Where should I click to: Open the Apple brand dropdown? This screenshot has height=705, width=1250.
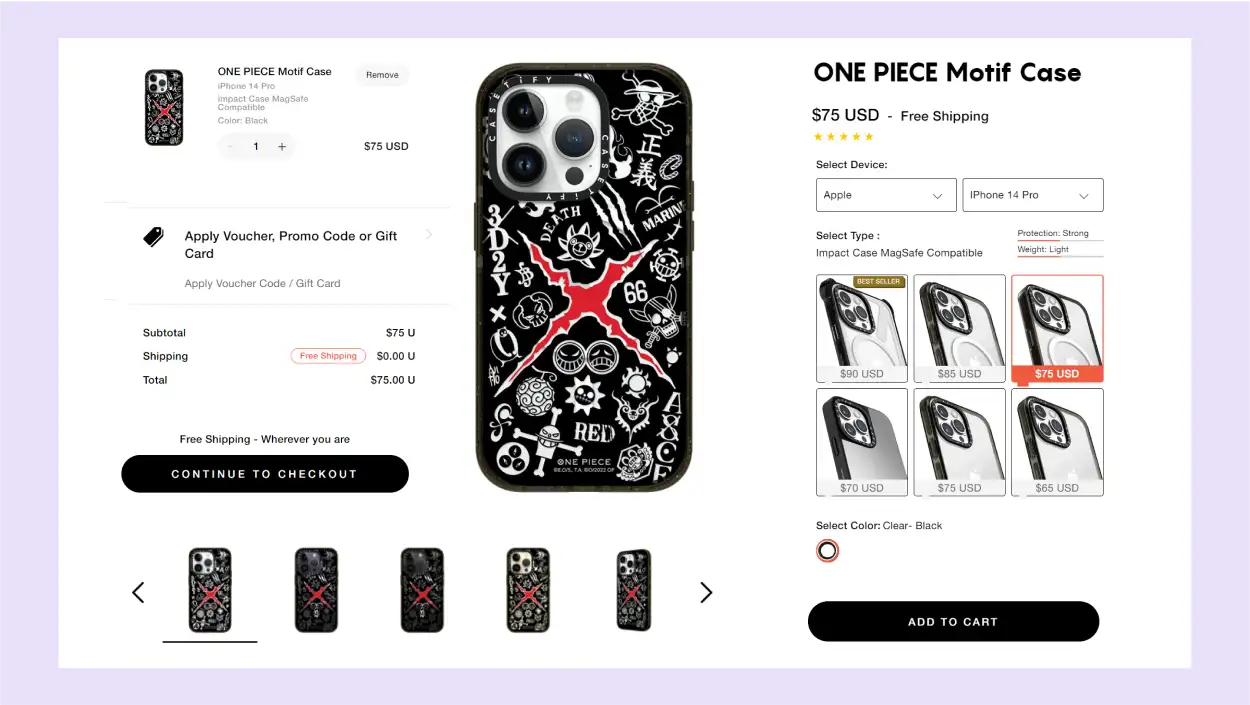pyautogui.click(x=885, y=195)
